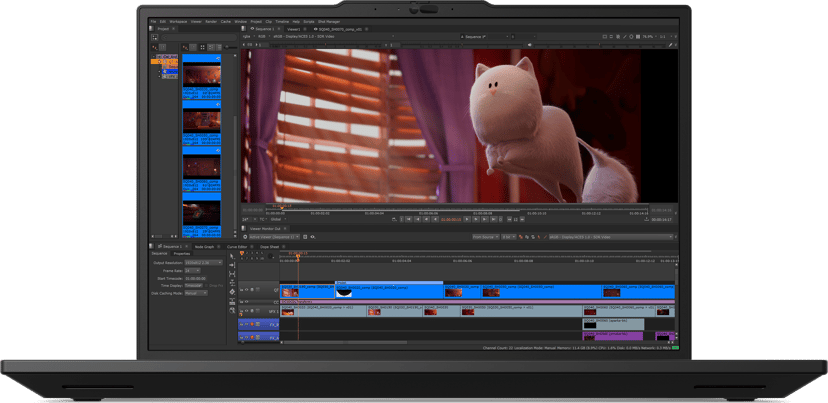Toggle lock icon on QT track
This screenshot has width=828, height=403.
(241, 289)
